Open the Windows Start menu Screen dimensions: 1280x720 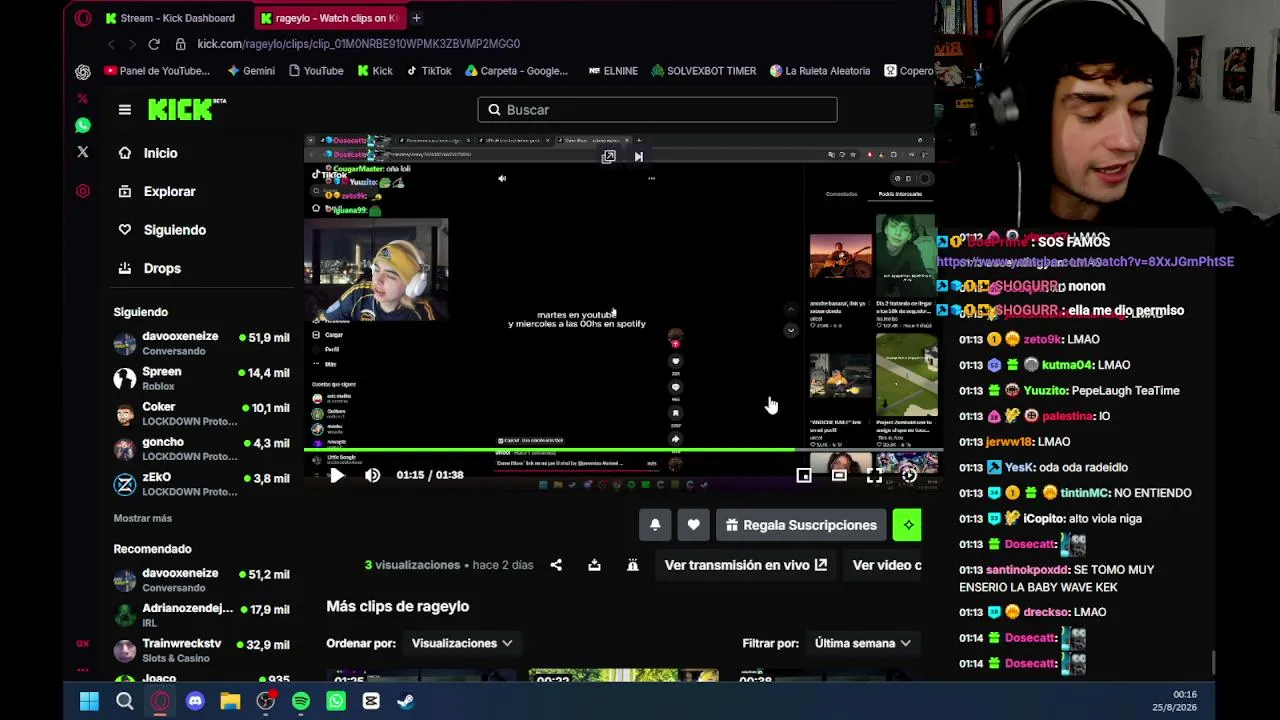89,701
